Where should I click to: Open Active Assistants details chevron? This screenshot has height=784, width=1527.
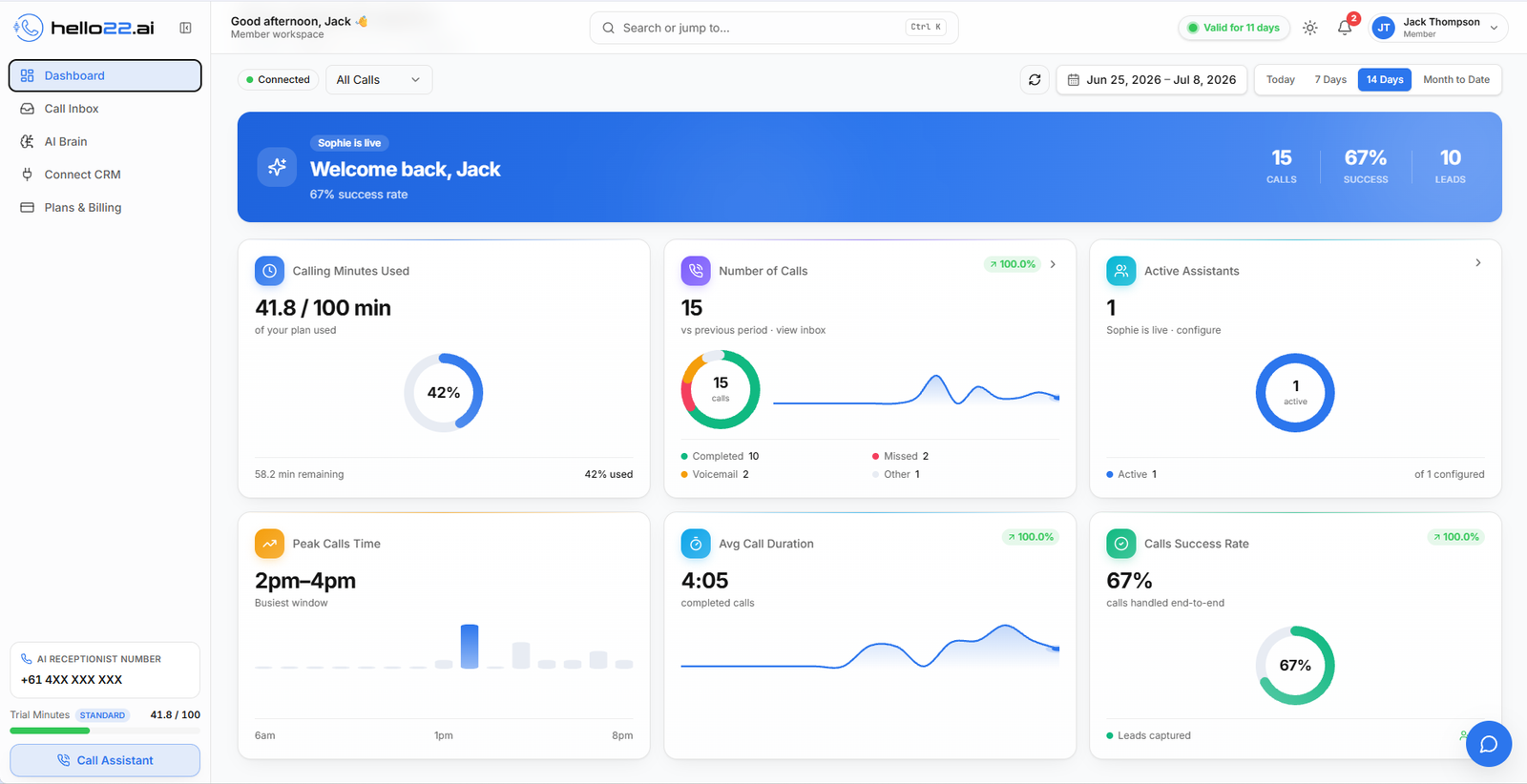[1478, 262]
